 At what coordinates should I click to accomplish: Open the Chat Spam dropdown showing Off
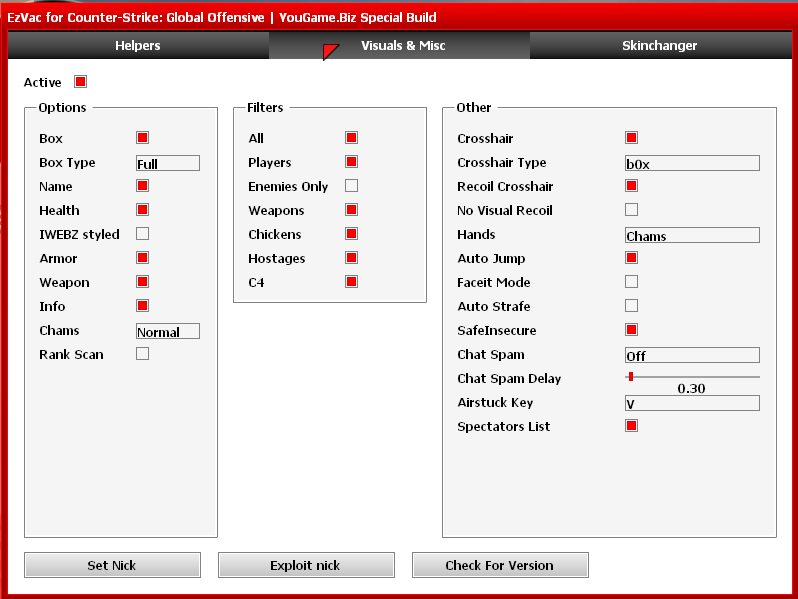click(x=692, y=355)
